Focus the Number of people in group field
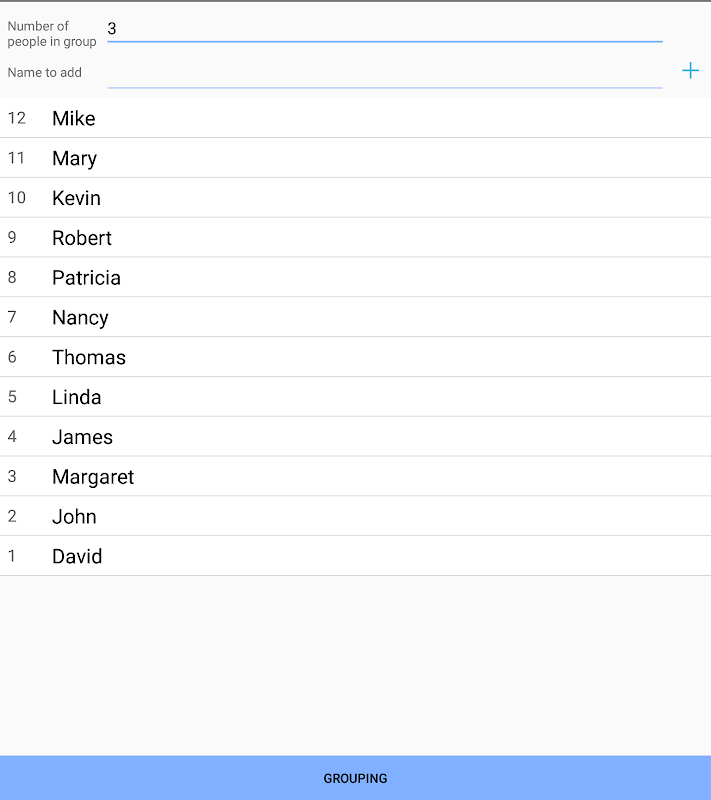This screenshot has height=800, width=711. [384, 29]
